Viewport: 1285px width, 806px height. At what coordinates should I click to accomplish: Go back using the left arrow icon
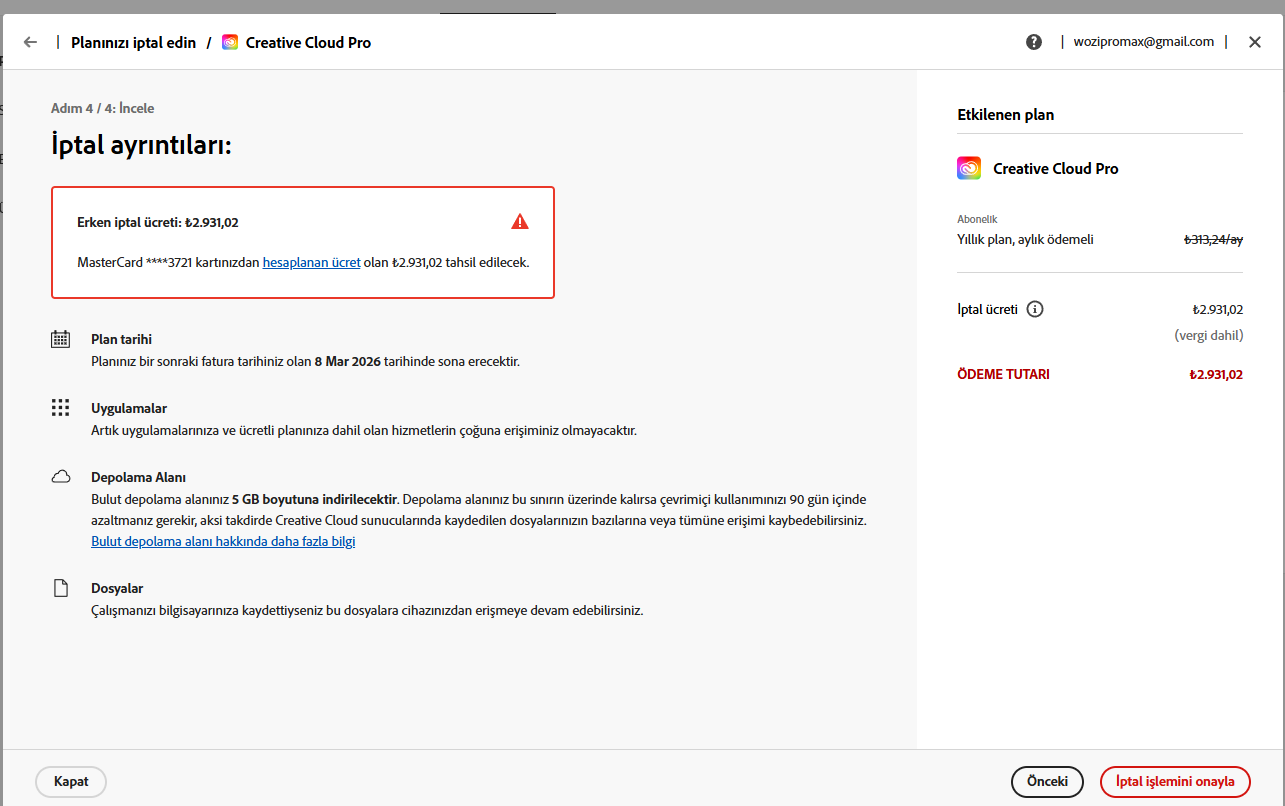(30, 42)
